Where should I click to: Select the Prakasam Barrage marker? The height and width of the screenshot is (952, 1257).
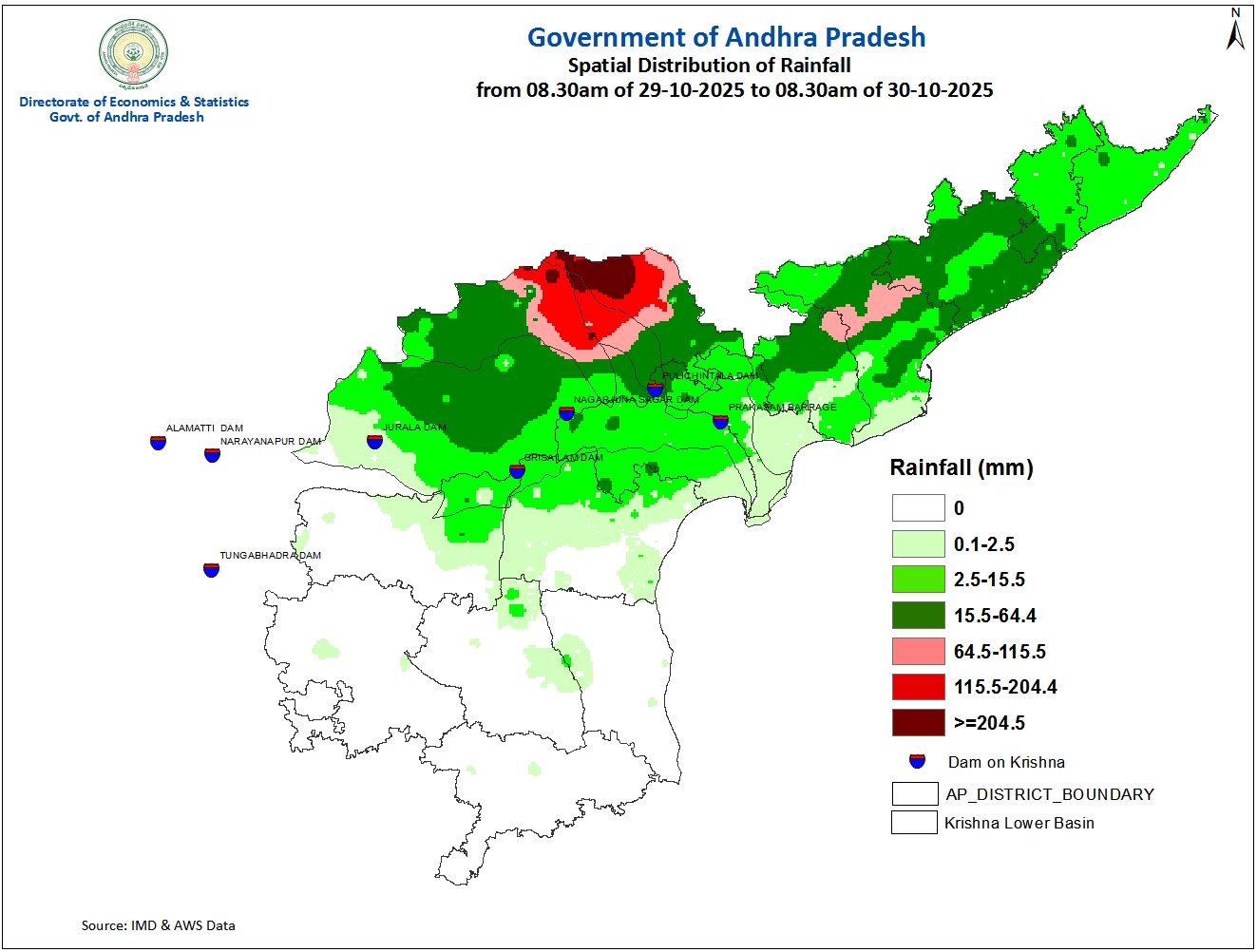[x=720, y=422]
